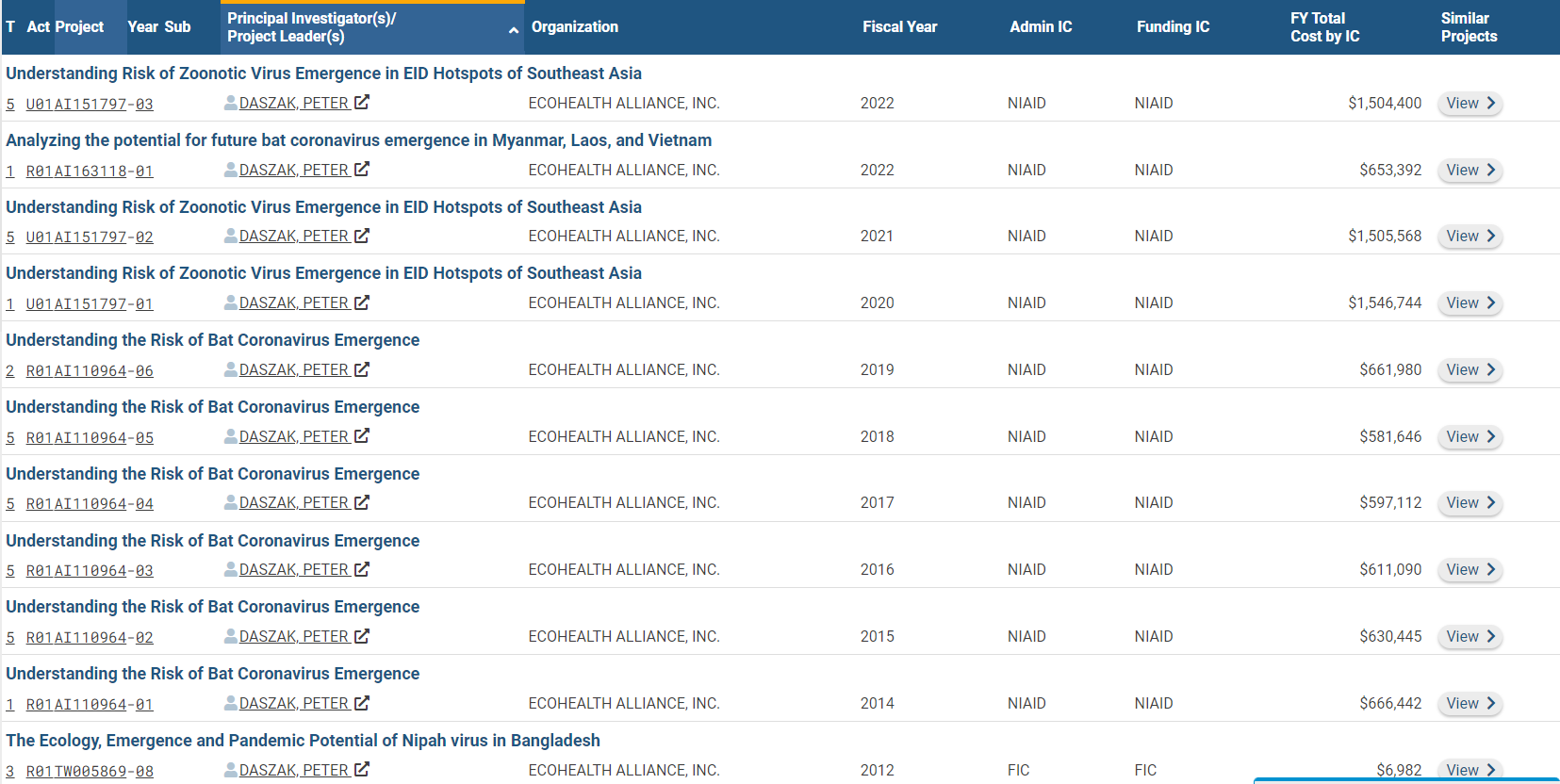Click person icon in U01AI151797-01 row
Screen dimensions: 1560x784
click(x=231, y=302)
